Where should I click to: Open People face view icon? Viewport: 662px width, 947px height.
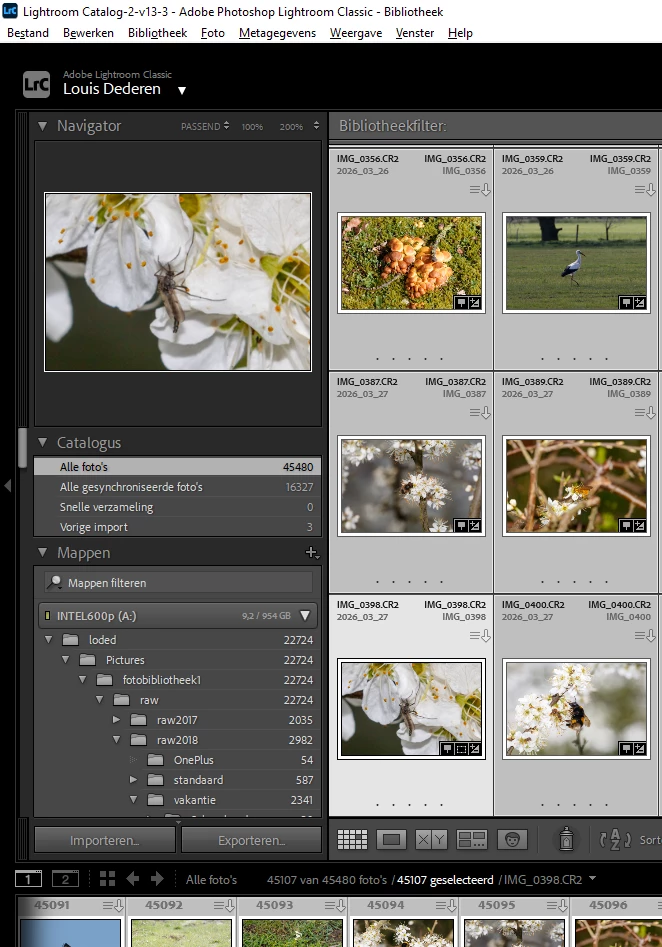512,839
